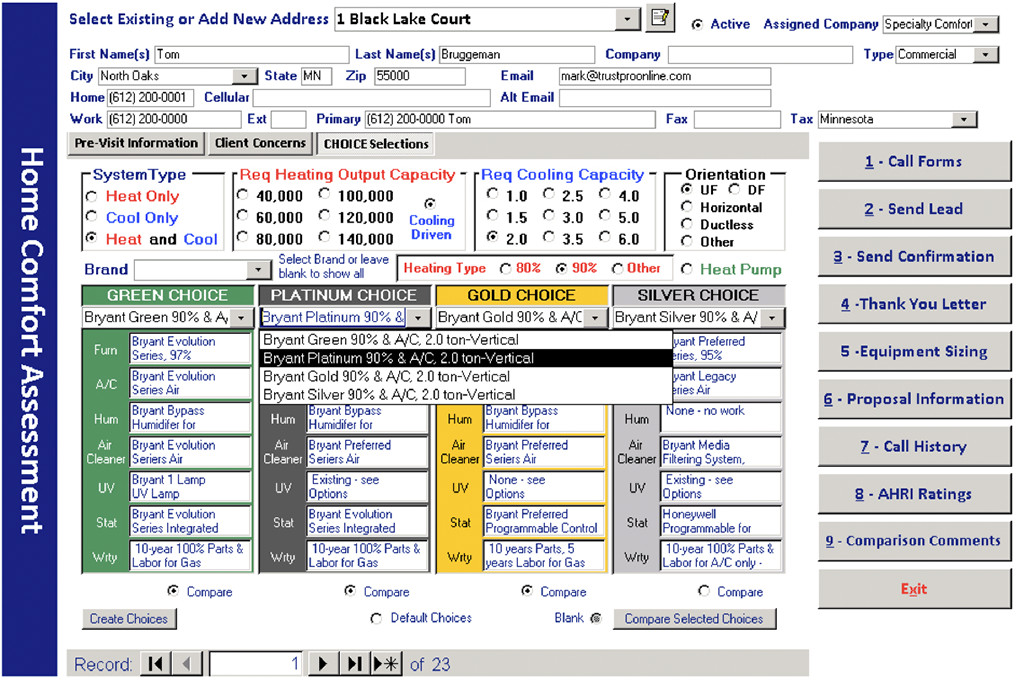Open 3 - Send Confirmation

click(x=914, y=257)
